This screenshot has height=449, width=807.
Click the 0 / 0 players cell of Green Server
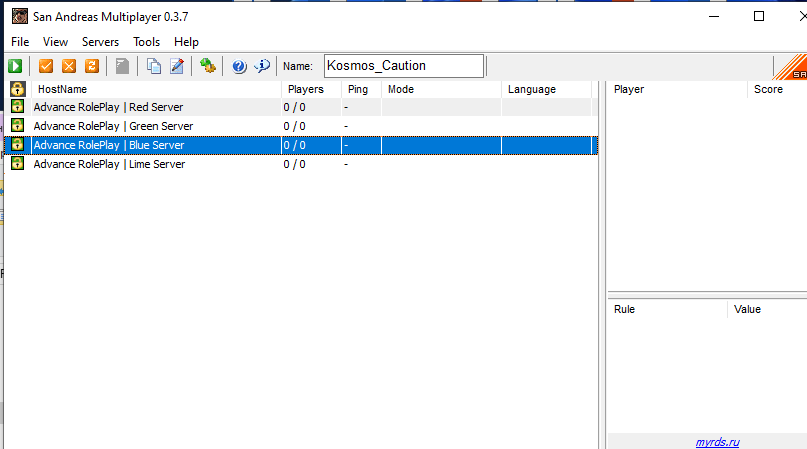pyautogui.click(x=294, y=126)
